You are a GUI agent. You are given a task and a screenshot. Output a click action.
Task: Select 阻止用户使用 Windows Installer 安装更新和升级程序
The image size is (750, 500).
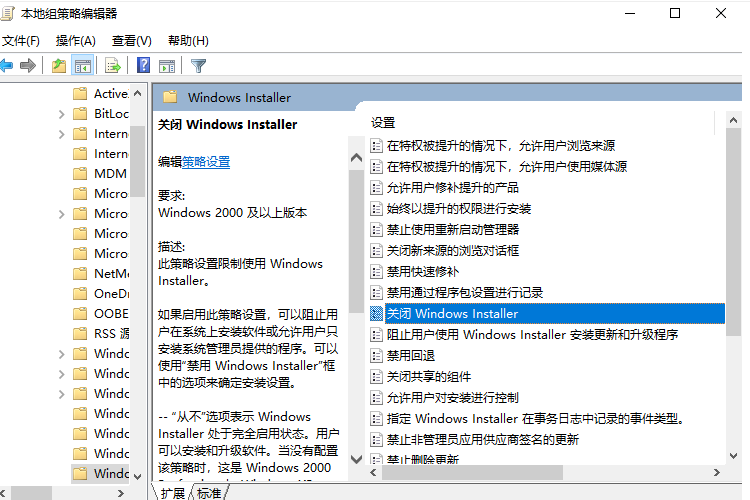[532, 334]
